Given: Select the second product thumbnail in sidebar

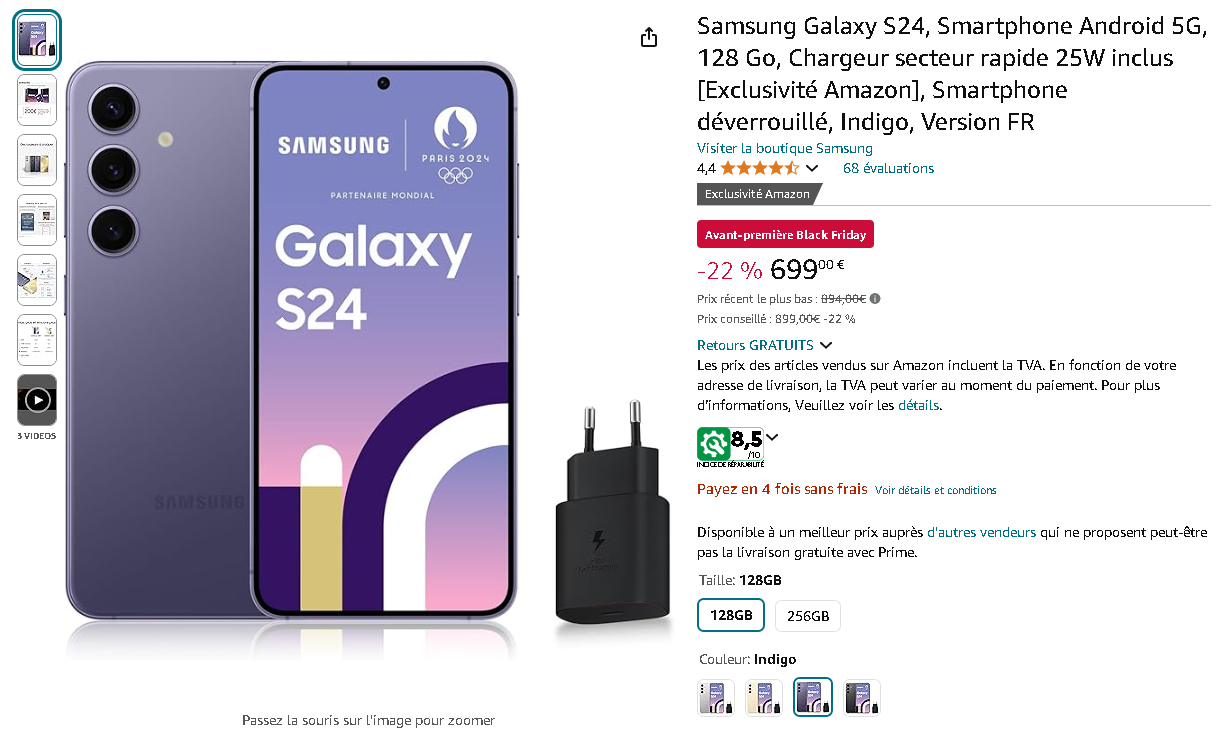Looking at the screenshot, I should [x=37, y=100].
